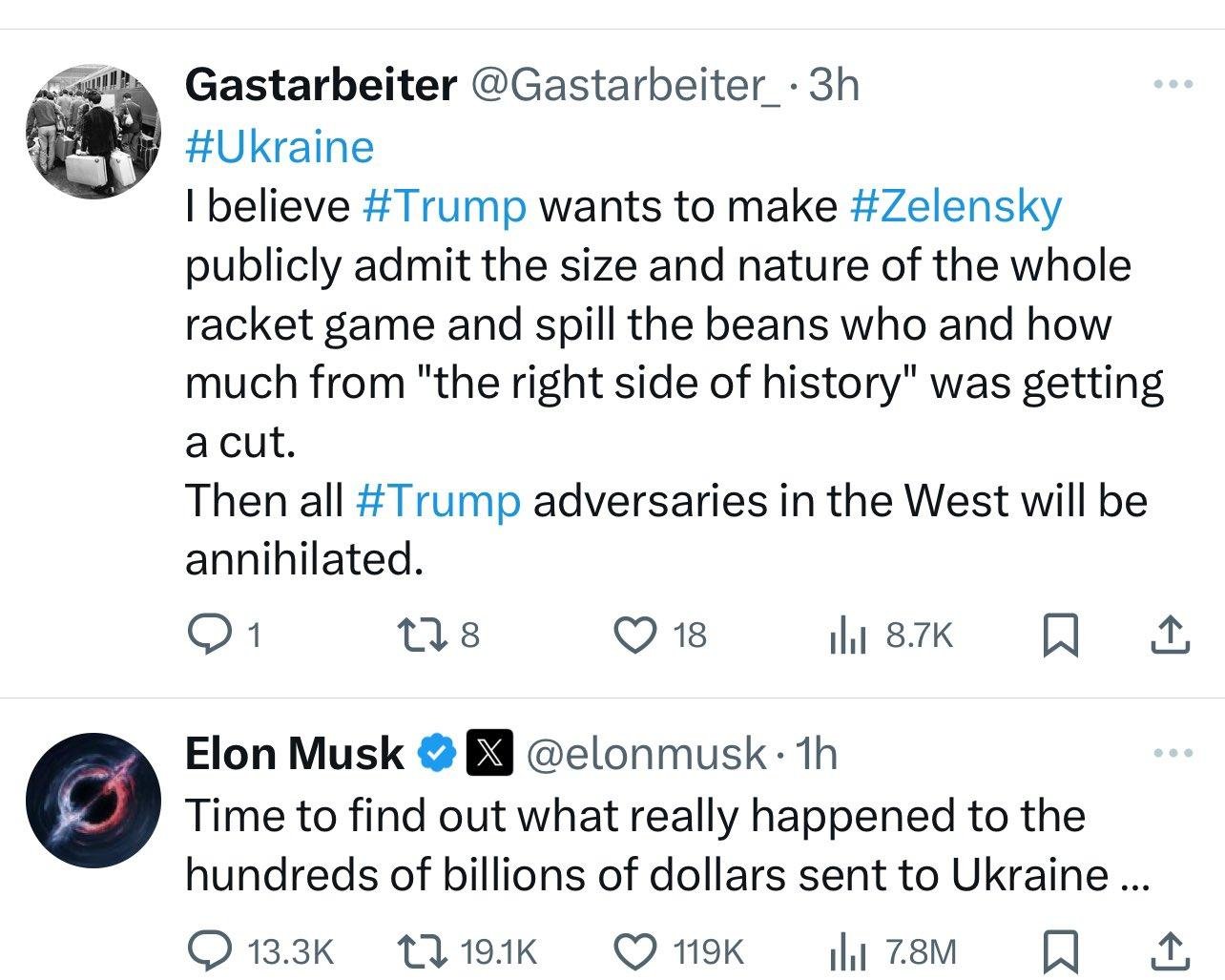Like the Gastarbeiter tweet

(636, 635)
